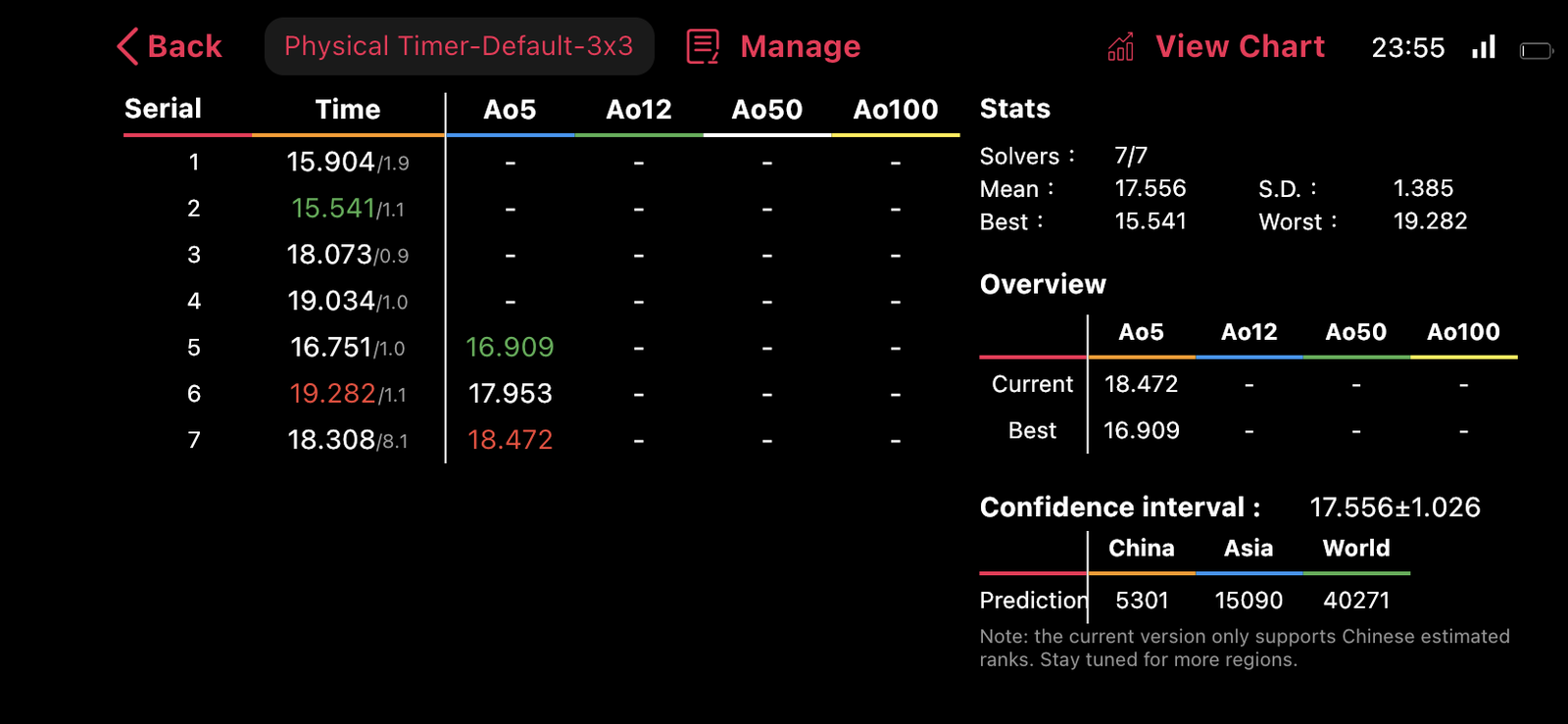Select the Time column header
The height and width of the screenshot is (724, 1568).
(x=348, y=109)
